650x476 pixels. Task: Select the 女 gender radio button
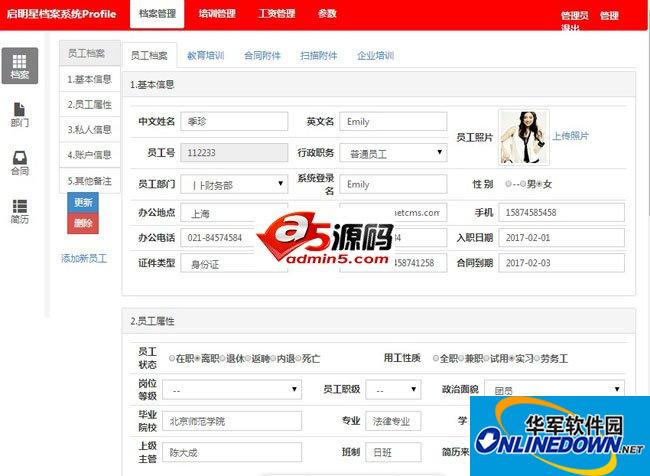(540, 184)
